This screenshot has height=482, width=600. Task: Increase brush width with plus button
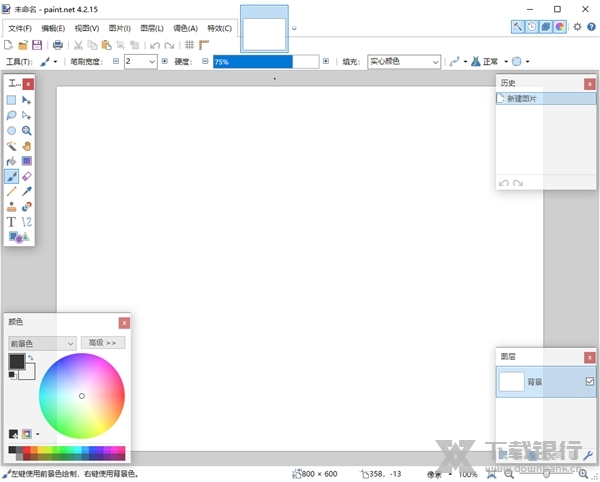[165, 61]
